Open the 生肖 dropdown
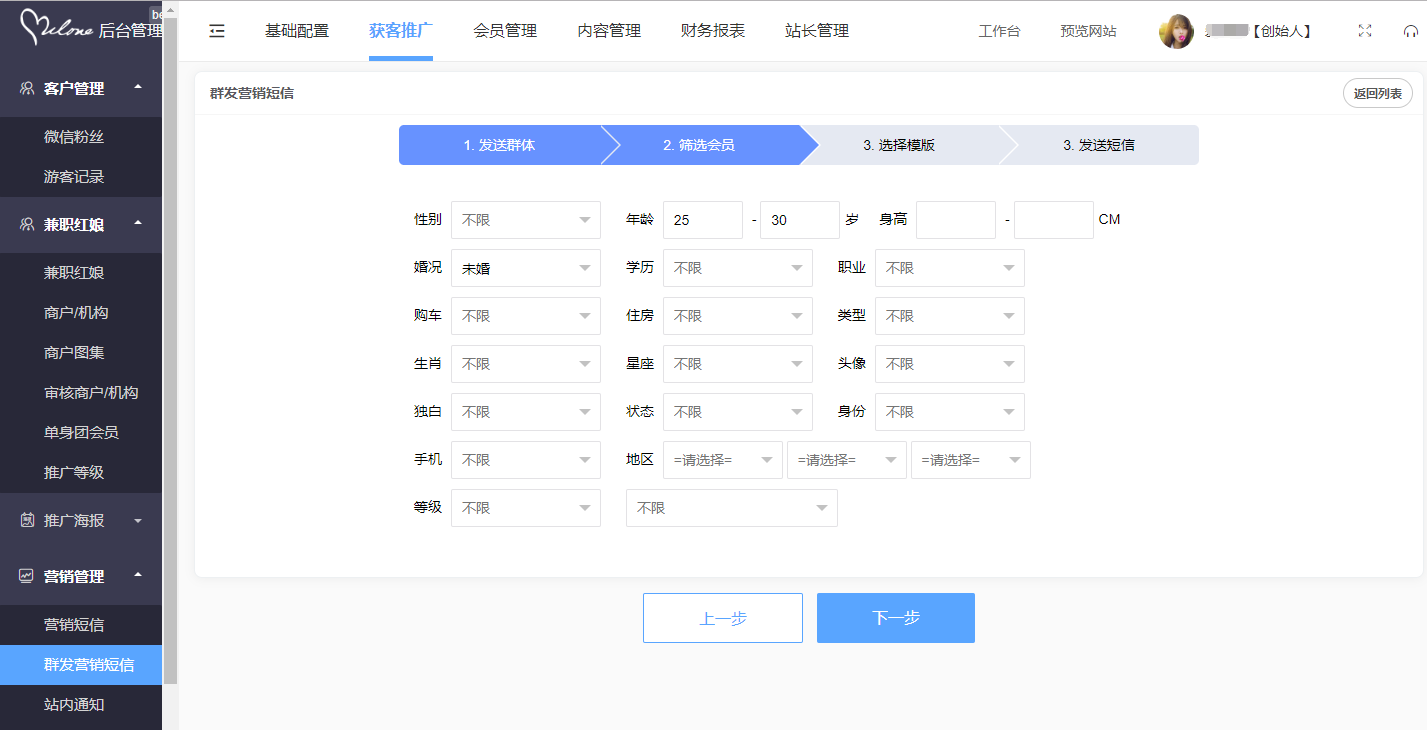 [x=526, y=364]
